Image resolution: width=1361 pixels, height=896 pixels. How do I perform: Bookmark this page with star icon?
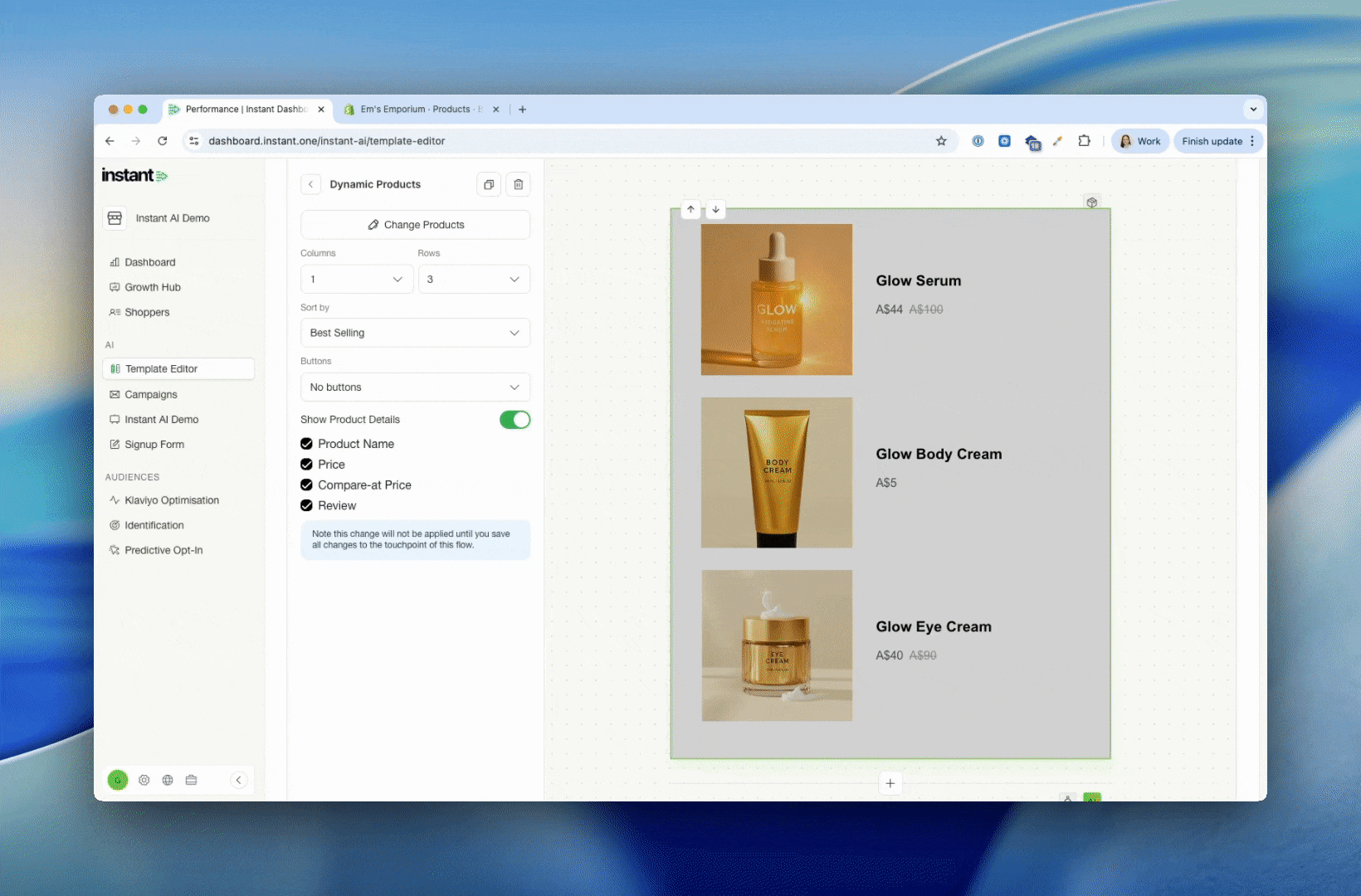[941, 141]
